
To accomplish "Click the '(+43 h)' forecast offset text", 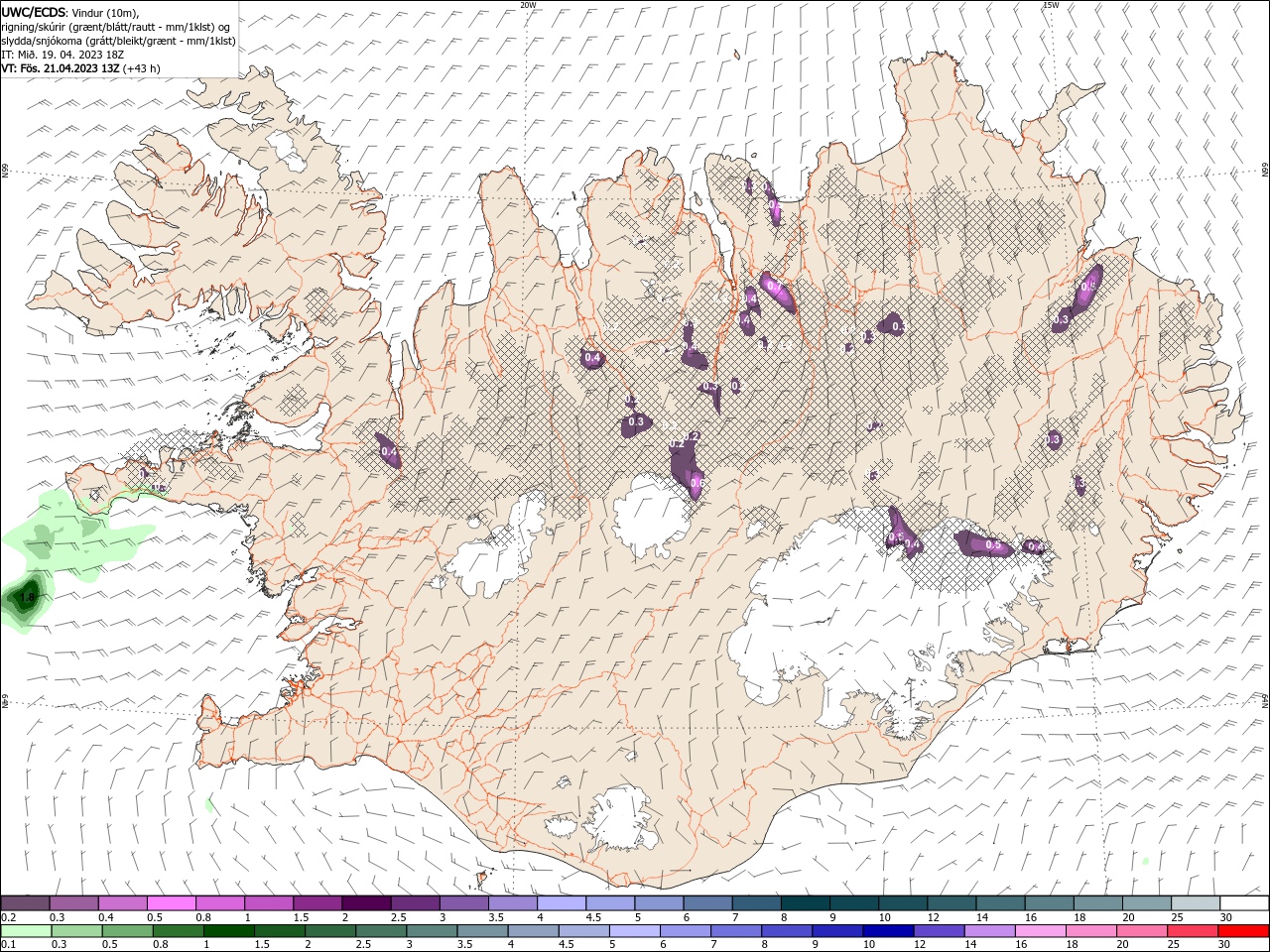I will point(142,68).
